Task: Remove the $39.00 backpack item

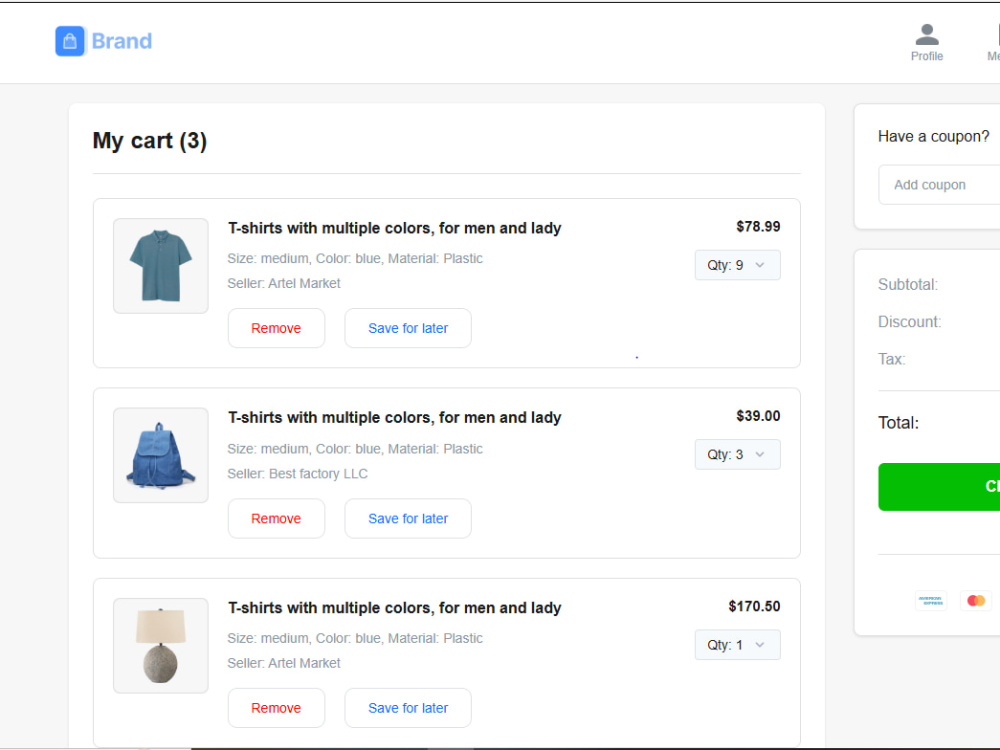Action: (276, 518)
